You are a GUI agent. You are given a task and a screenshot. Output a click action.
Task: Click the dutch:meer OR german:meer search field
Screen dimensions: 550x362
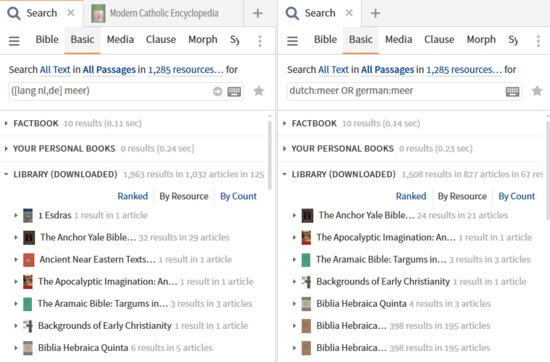[x=396, y=91]
